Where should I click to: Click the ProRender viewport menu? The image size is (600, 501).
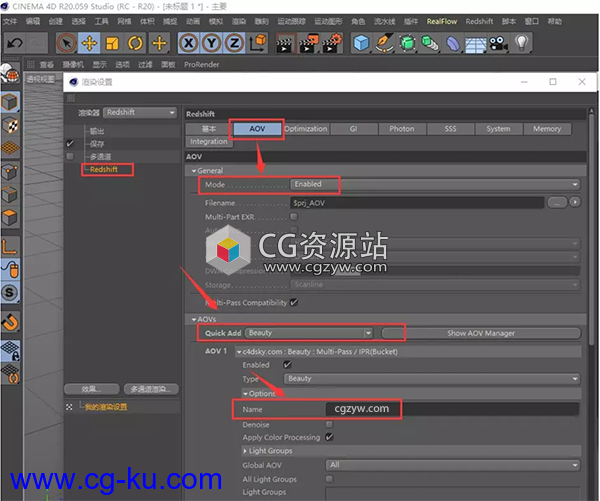pos(201,65)
